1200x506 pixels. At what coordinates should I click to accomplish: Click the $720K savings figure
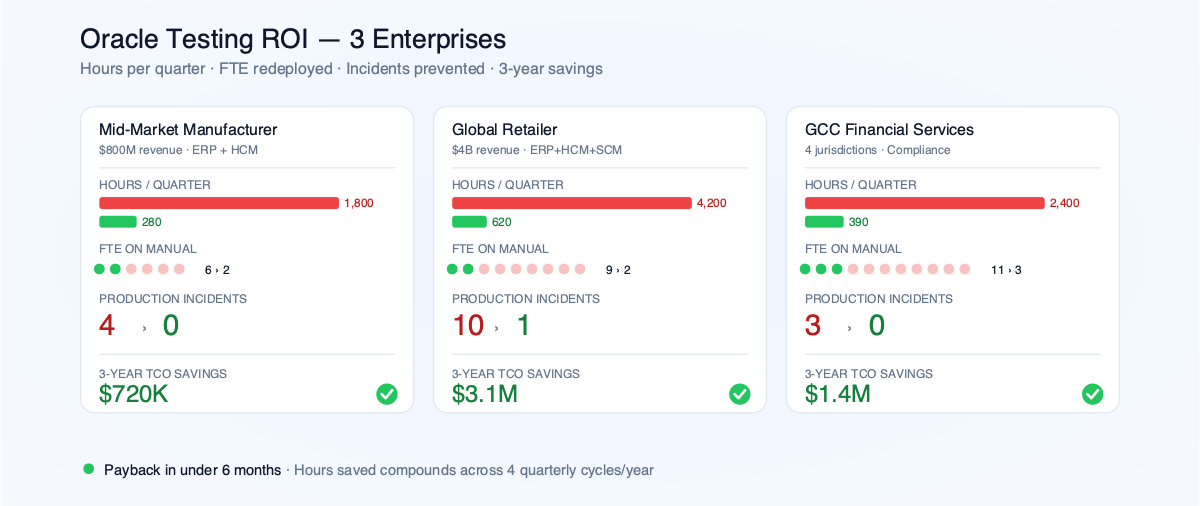134,394
